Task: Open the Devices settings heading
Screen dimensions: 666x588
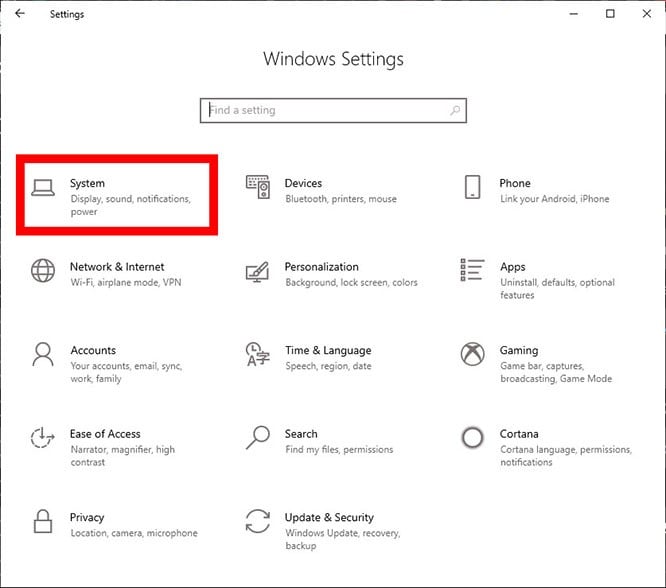Action: (x=303, y=183)
